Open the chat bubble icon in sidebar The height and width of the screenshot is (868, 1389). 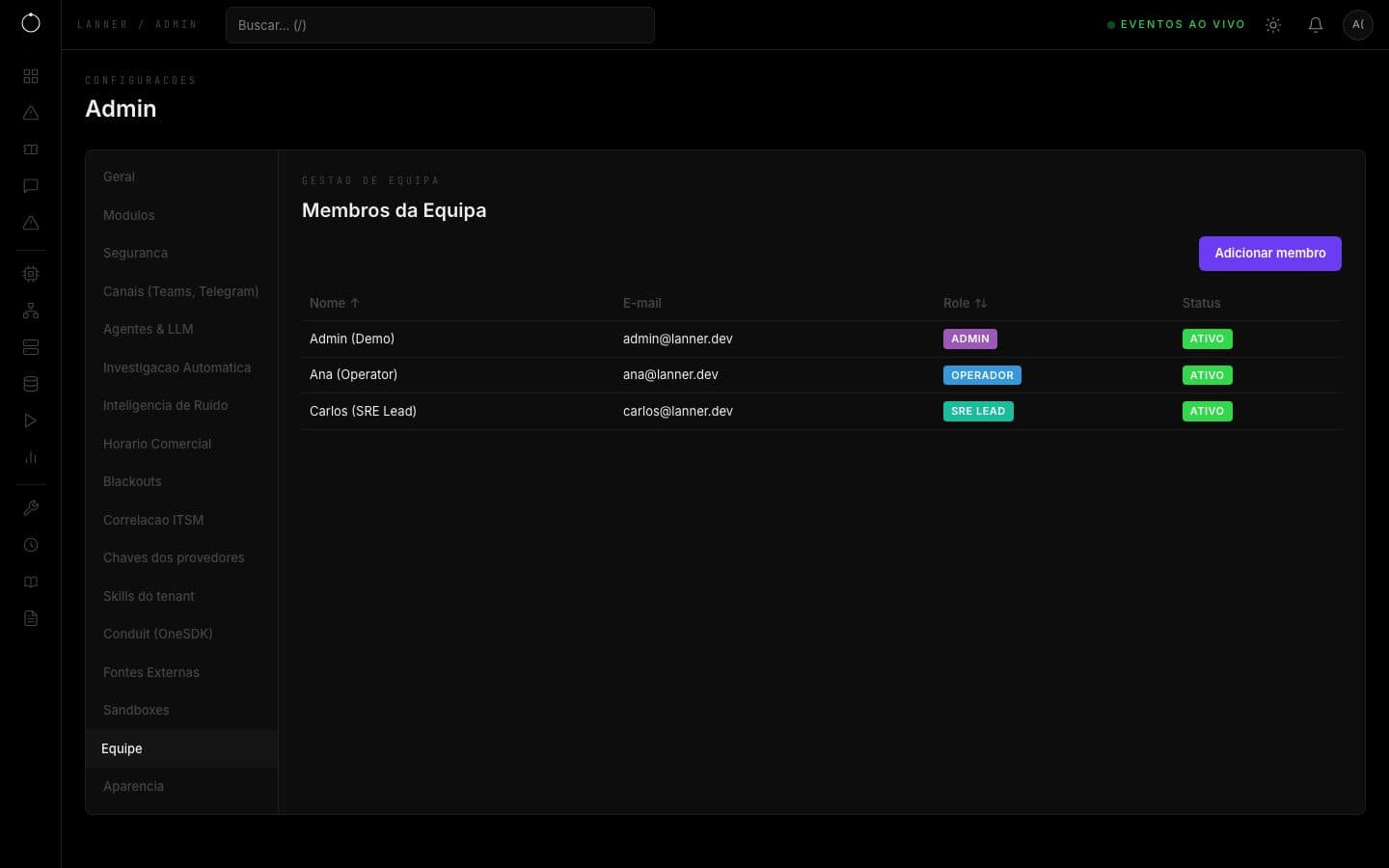(x=31, y=186)
